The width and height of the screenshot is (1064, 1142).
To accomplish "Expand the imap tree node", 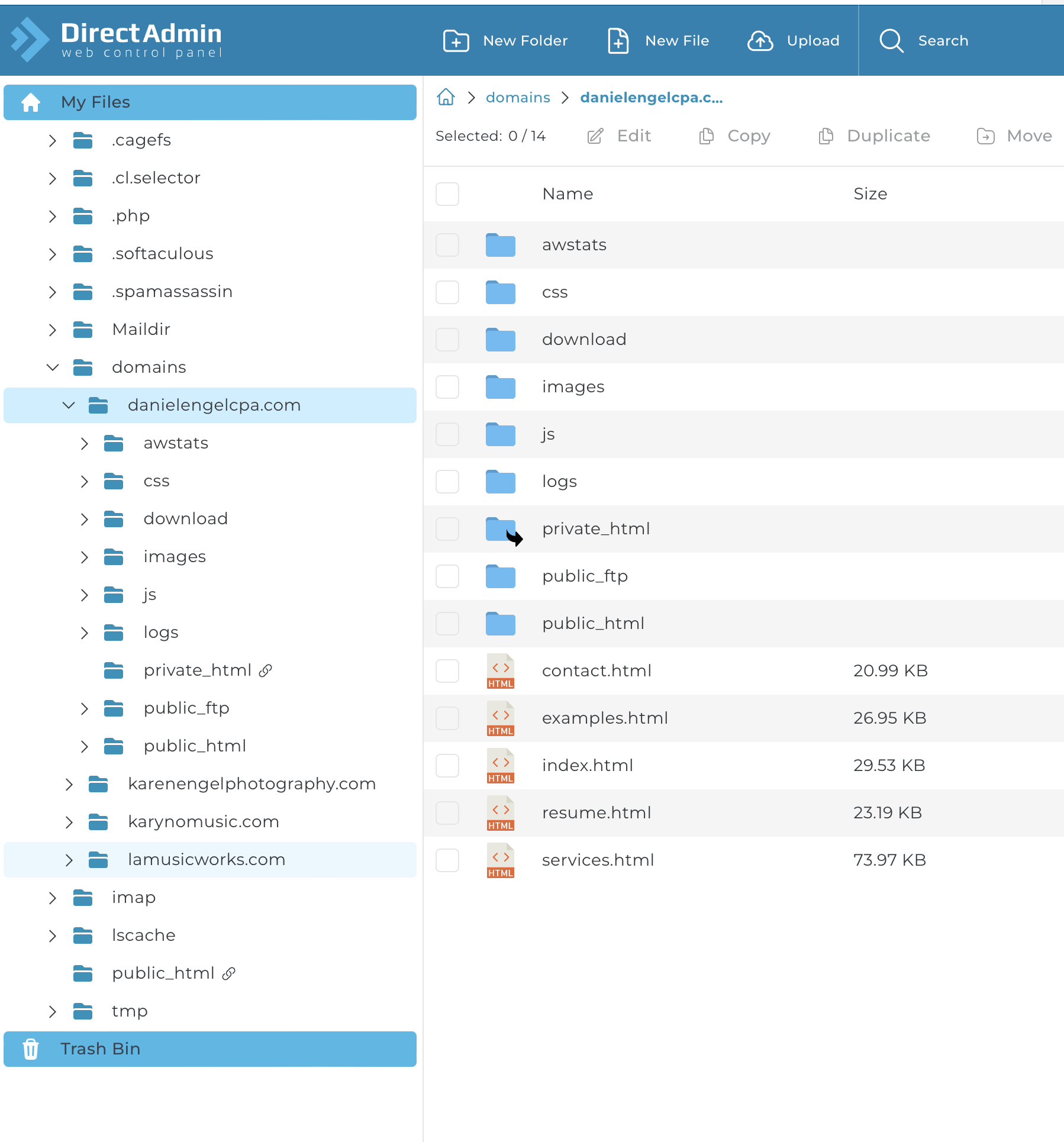I will click(x=53, y=898).
